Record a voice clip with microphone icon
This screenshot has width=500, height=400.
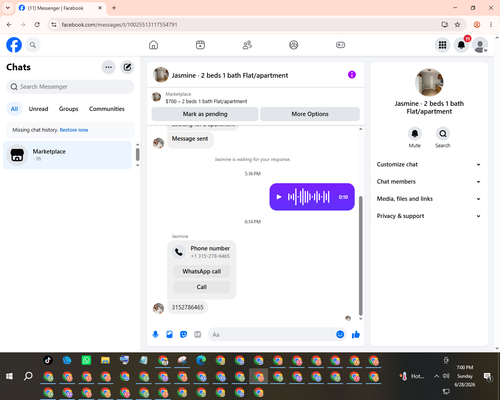pos(155,334)
